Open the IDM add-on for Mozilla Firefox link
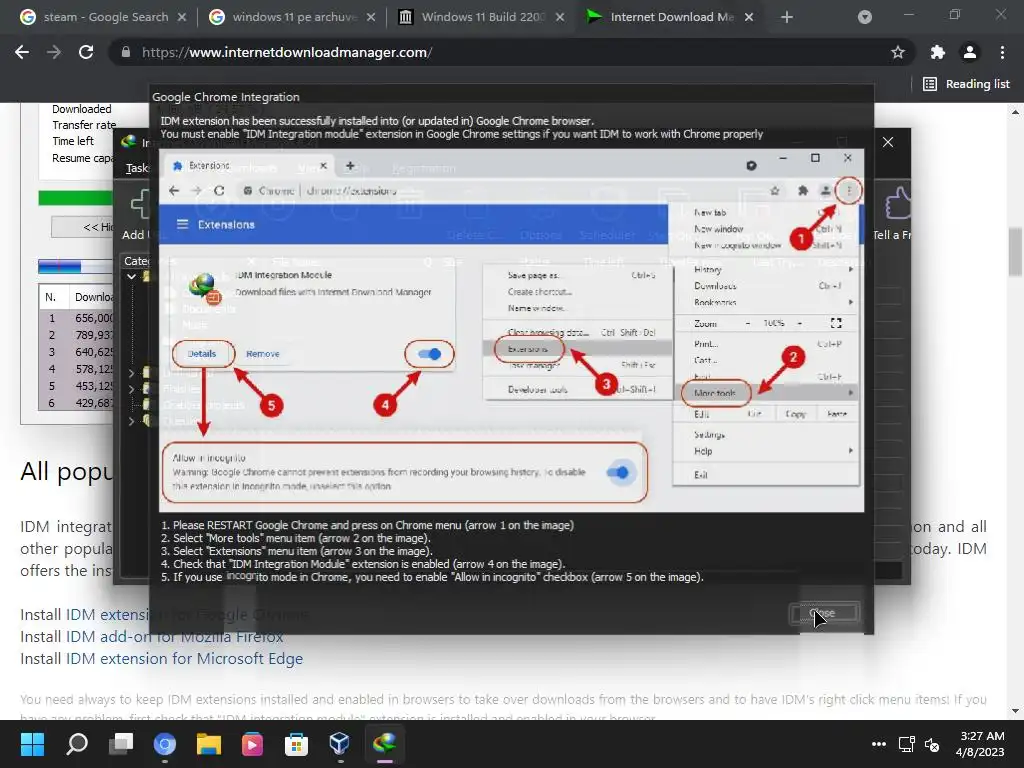The width and height of the screenshot is (1024, 768). pos(174,636)
